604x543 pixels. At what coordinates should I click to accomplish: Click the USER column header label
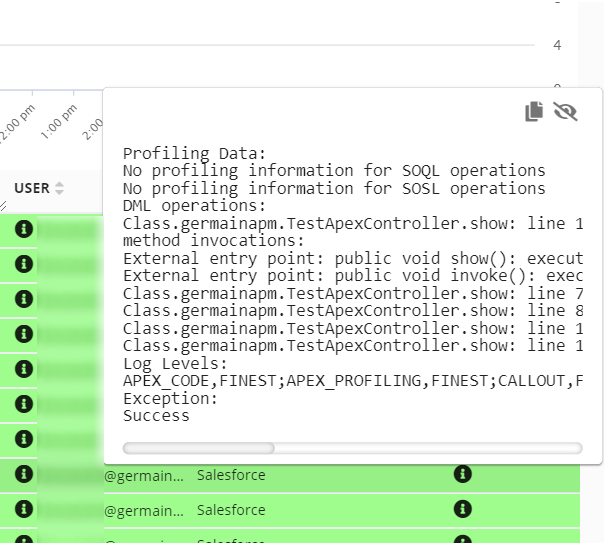(x=31, y=188)
